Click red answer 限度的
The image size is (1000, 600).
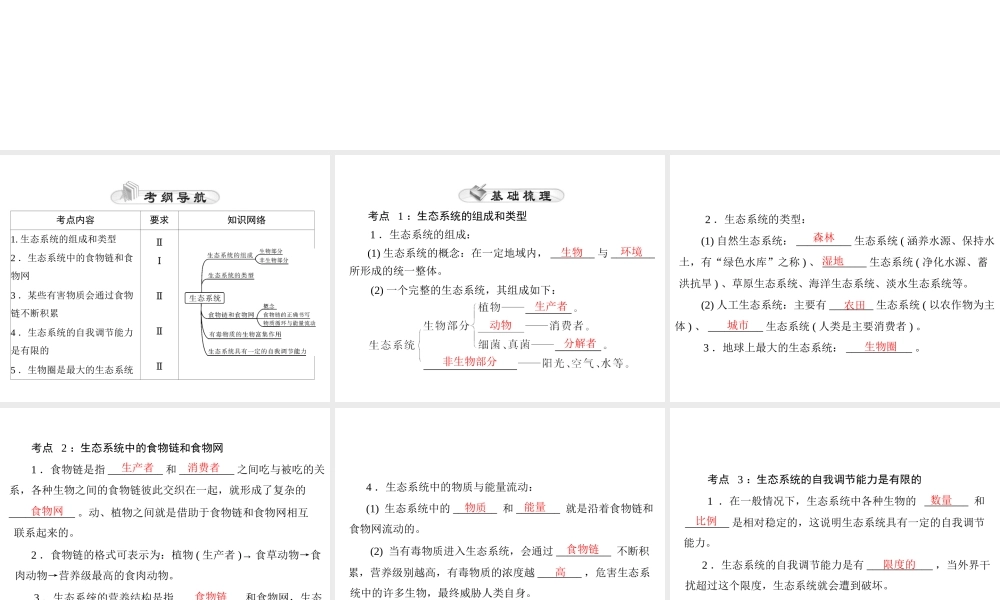[x=899, y=564]
